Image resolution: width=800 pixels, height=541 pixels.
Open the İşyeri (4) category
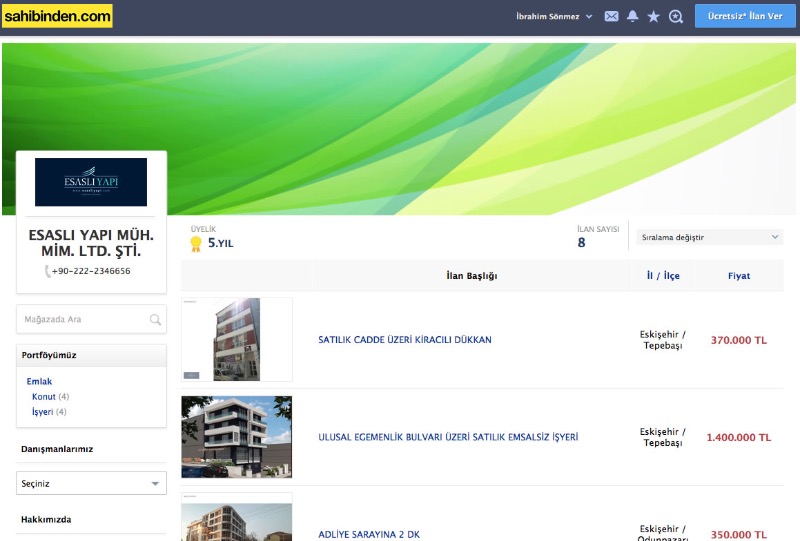(x=49, y=412)
